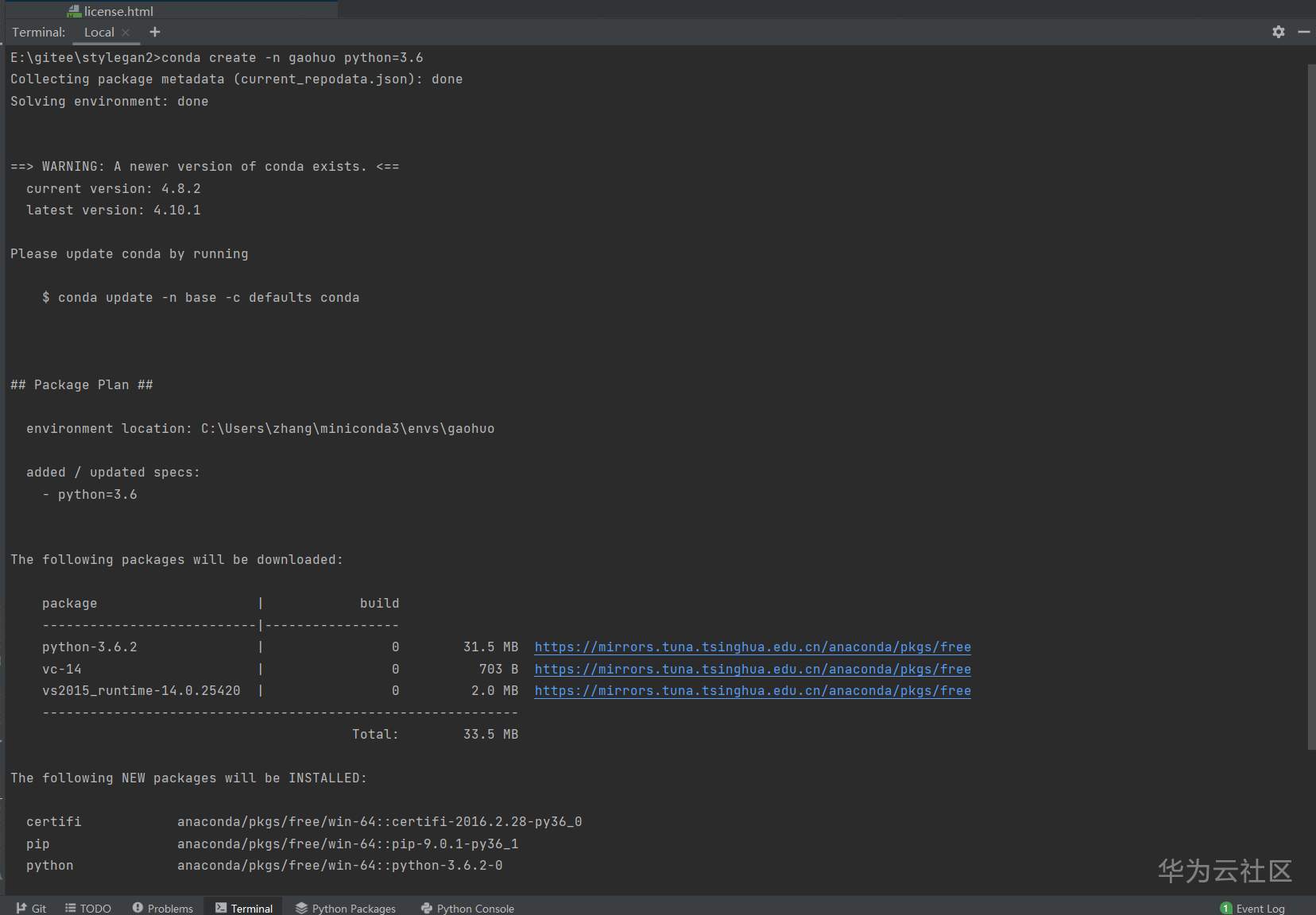1316x915 pixels.
Task: Open terminal settings gear icon
Action: (1278, 32)
